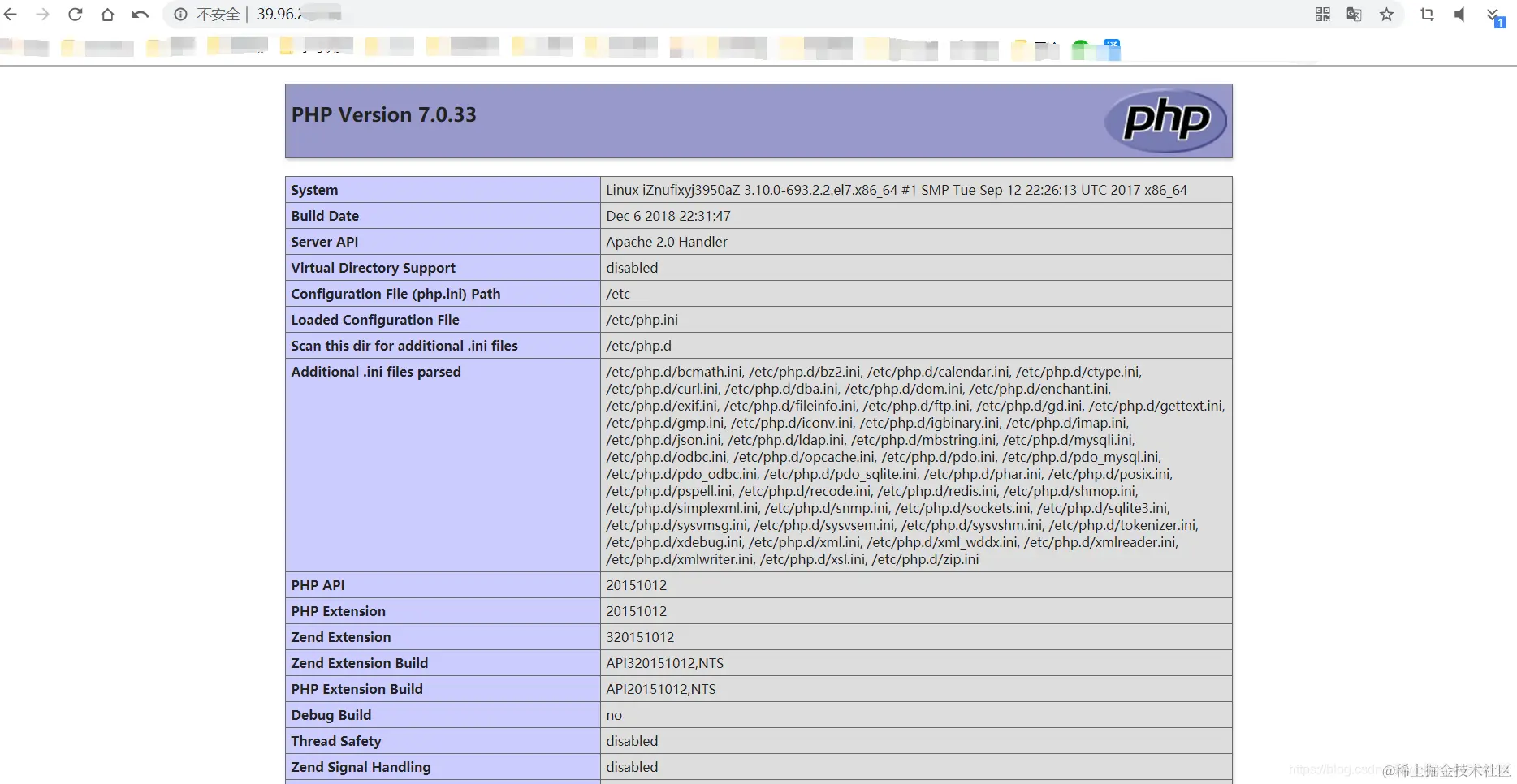This screenshot has height=784, width=1517.
Task: Click the Virtual Directory Support label
Action: pyautogui.click(x=373, y=268)
